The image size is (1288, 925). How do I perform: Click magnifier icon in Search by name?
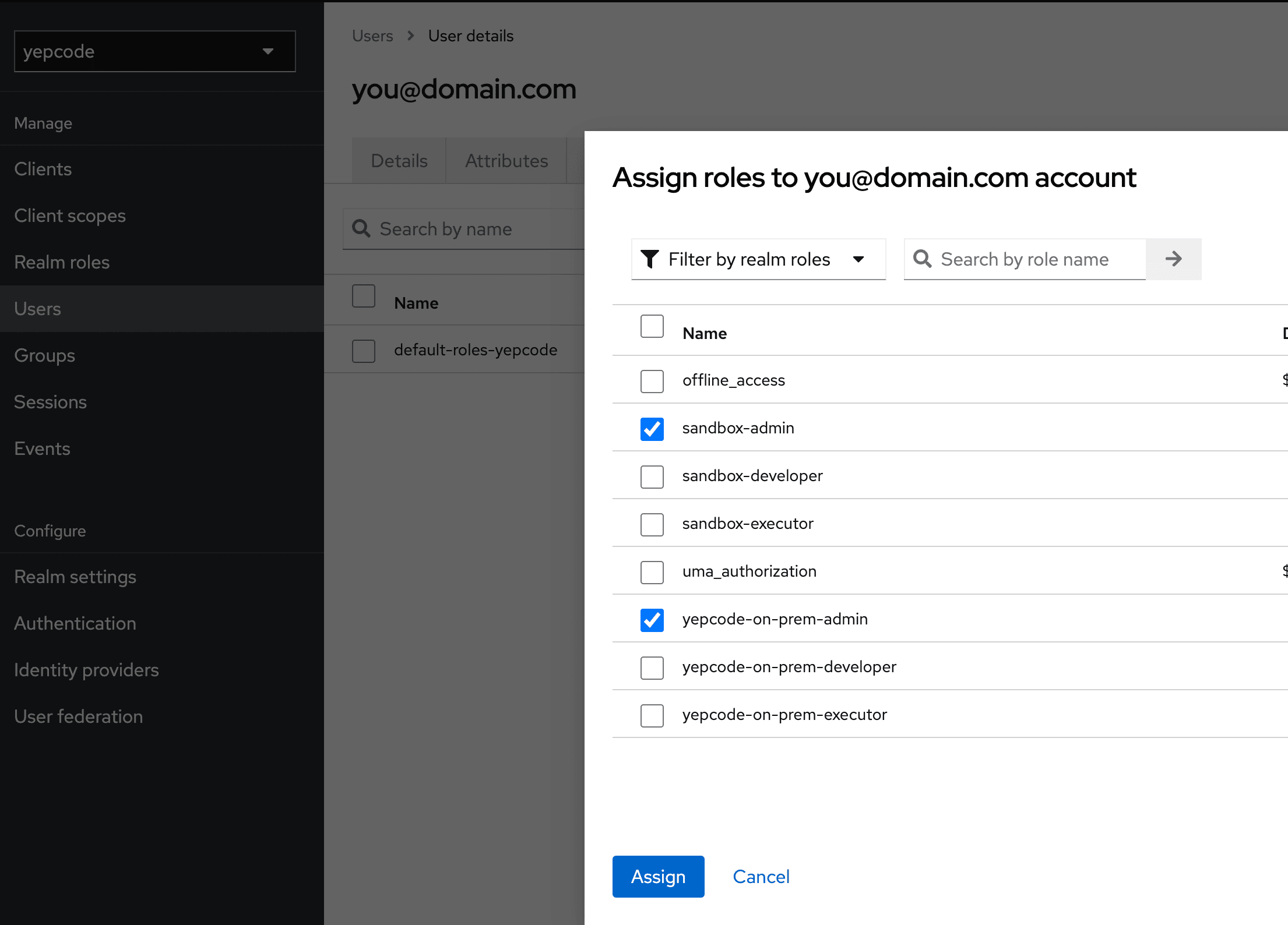tap(361, 228)
